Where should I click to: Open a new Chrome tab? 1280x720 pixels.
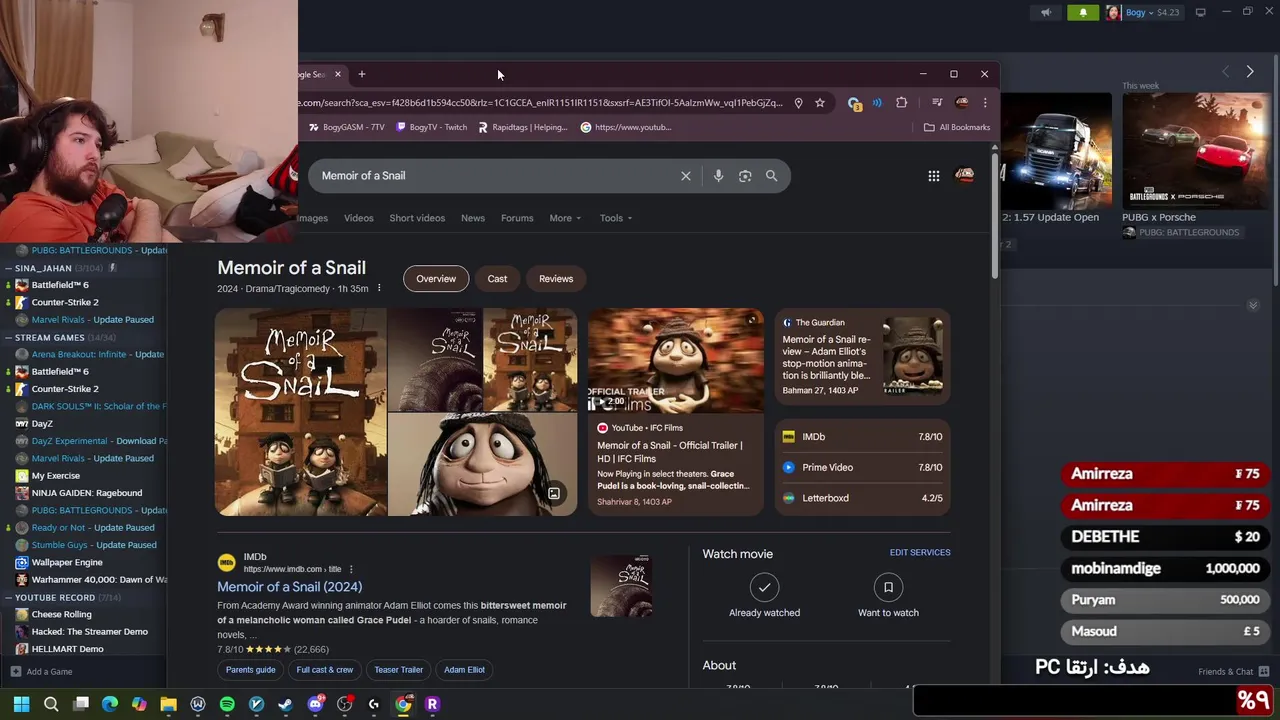point(362,74)
